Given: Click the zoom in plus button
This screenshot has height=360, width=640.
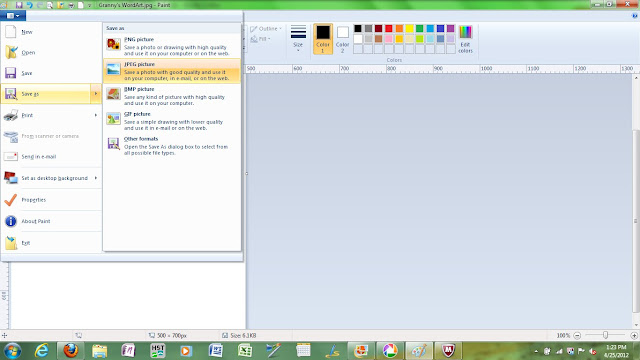Looking at the screenshot, I should click(x=634, y=336).
